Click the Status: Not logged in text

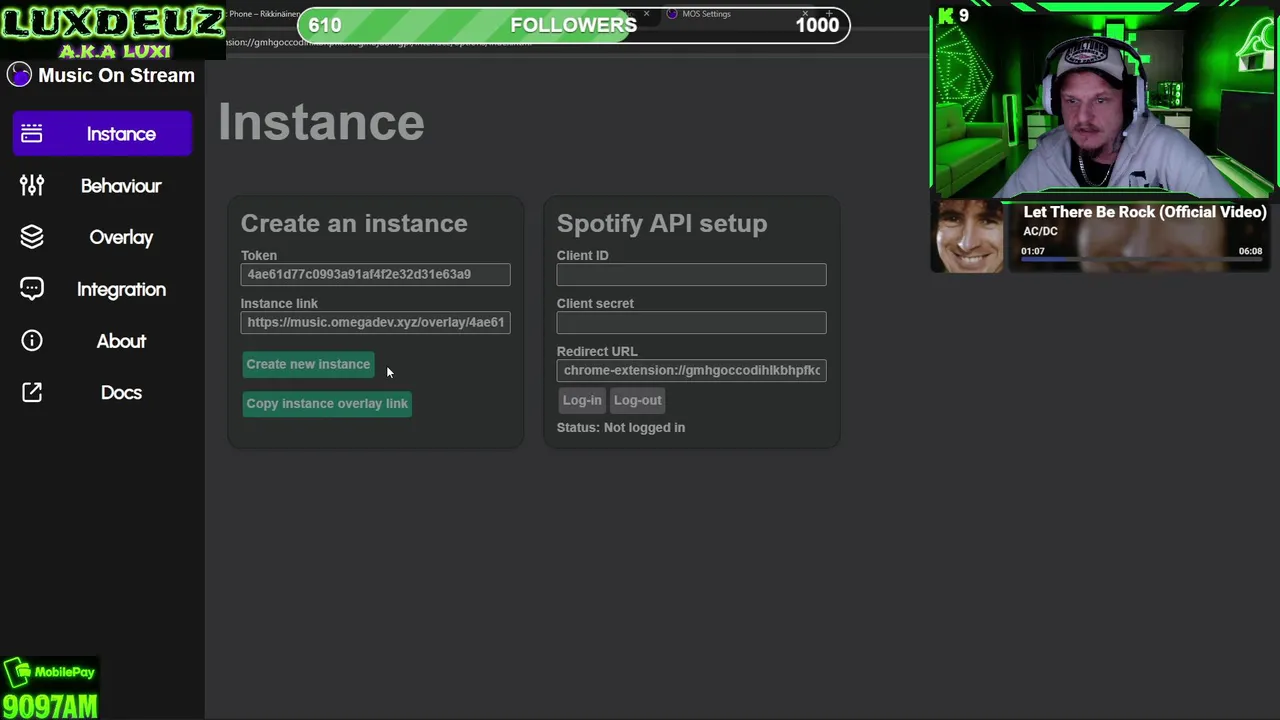[621, 427]
